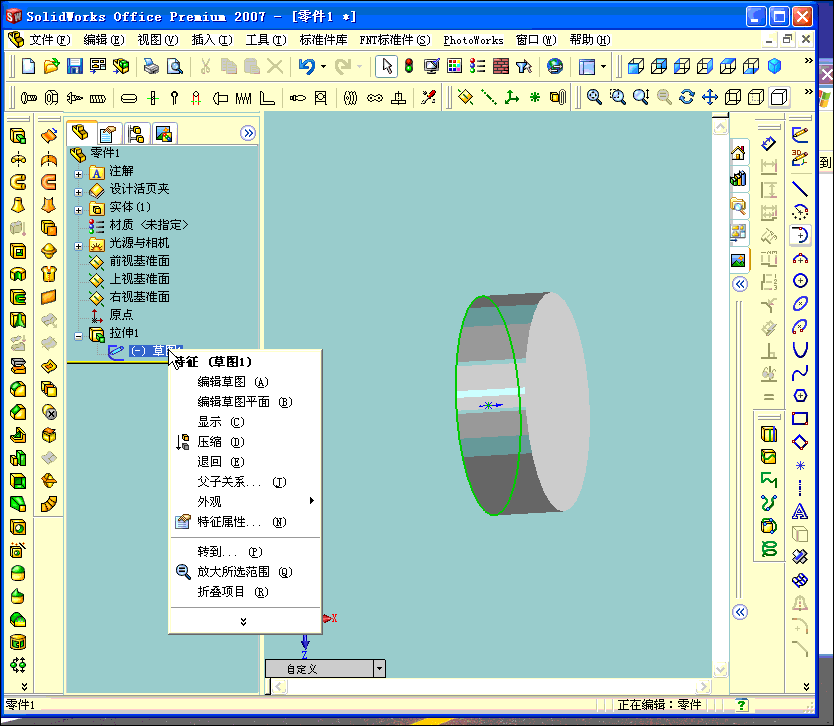Expand the 设计活页夹 tree node
This screenshot has height=726, width=834.
click(x=78, y=192)
